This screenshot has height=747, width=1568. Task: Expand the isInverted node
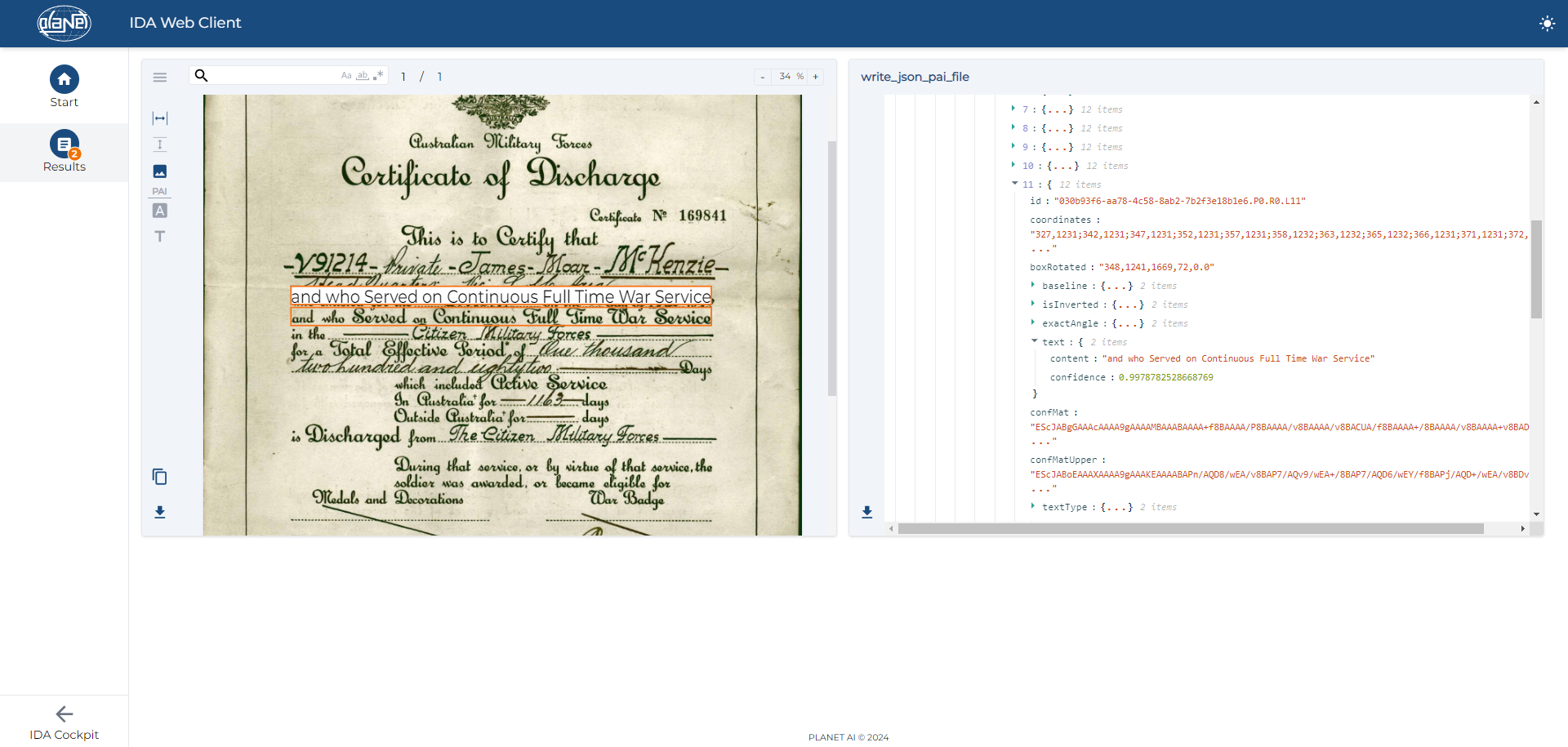pyautogui.click(x=1033, y=304)
